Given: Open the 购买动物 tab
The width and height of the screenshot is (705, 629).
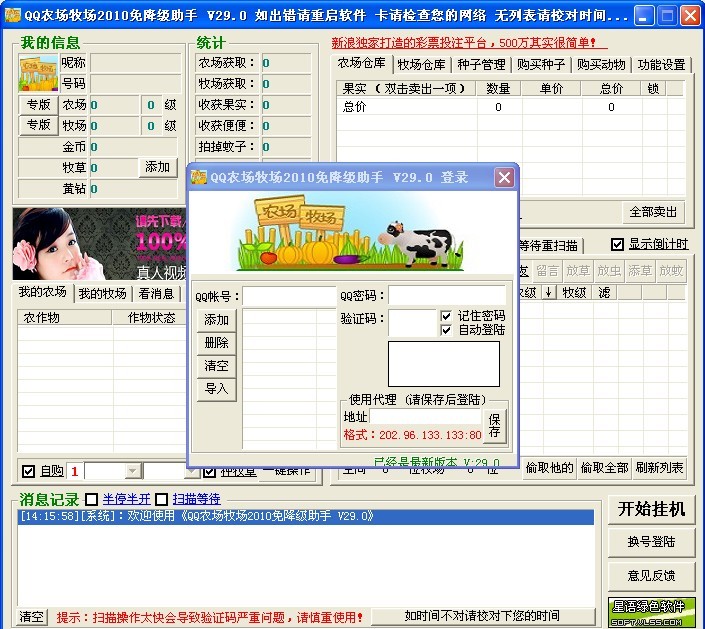Looking at the screenshot, I should [601, 65].
